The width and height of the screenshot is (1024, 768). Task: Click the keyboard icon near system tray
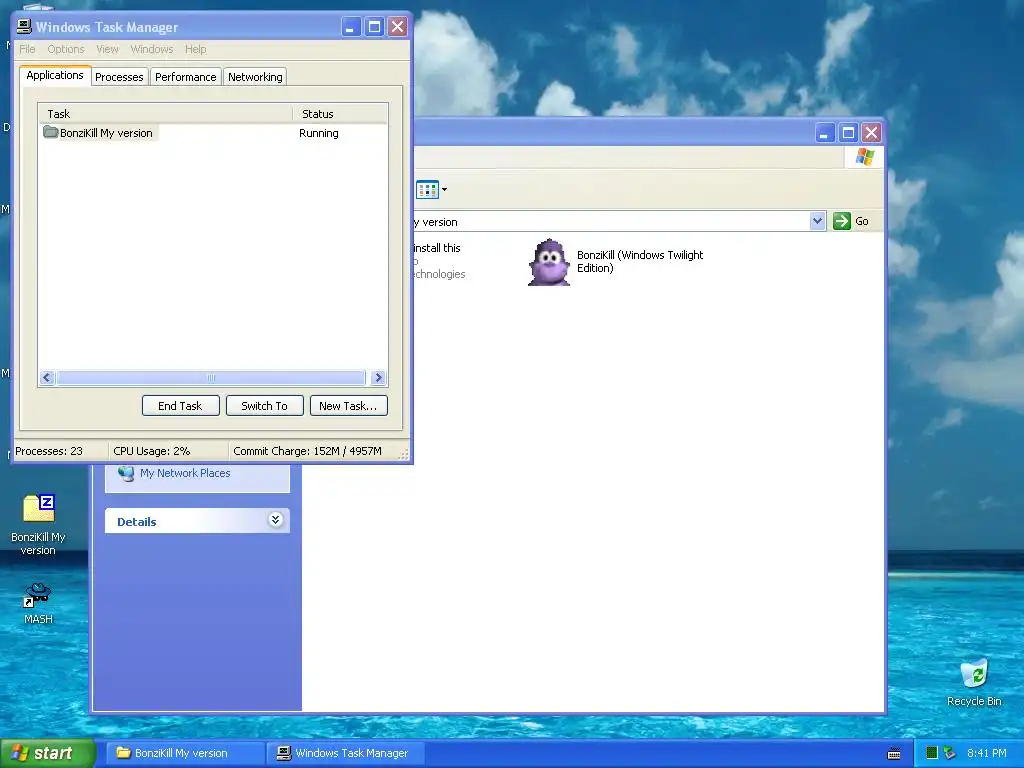click(x=894, y=754)
